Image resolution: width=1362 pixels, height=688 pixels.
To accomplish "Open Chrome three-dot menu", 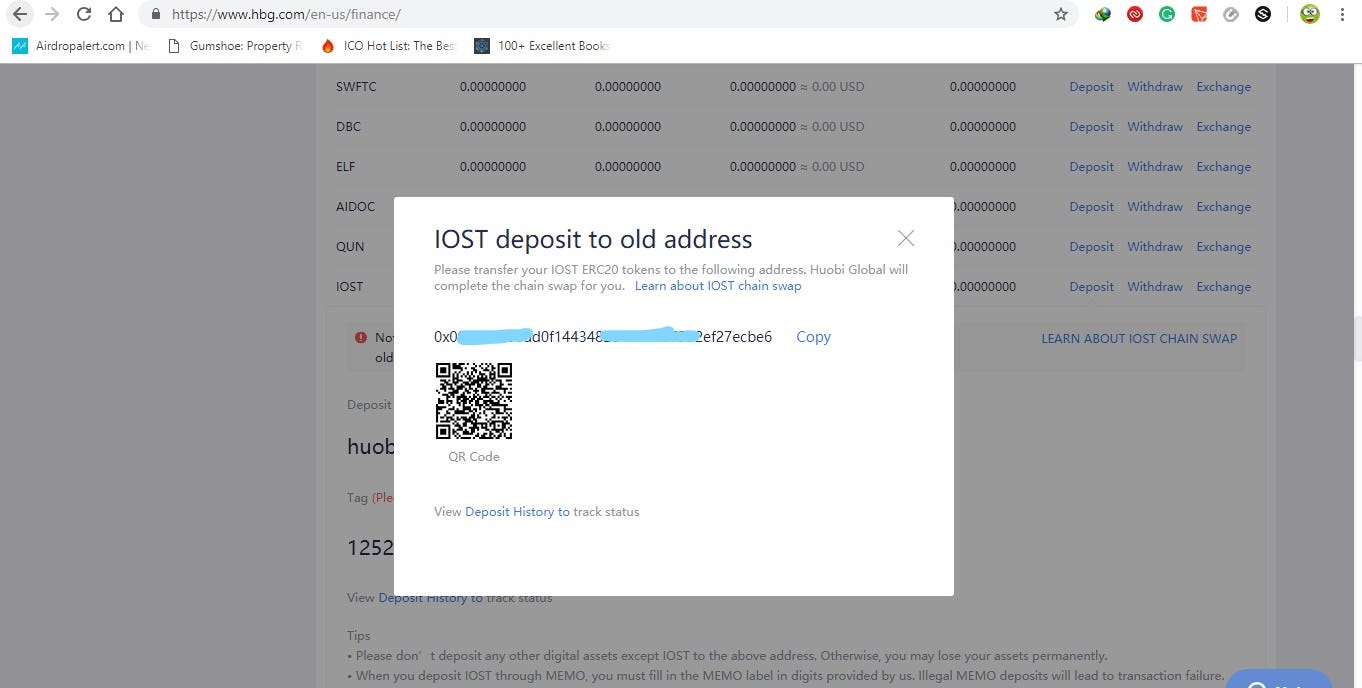I will pos(1342,14).
